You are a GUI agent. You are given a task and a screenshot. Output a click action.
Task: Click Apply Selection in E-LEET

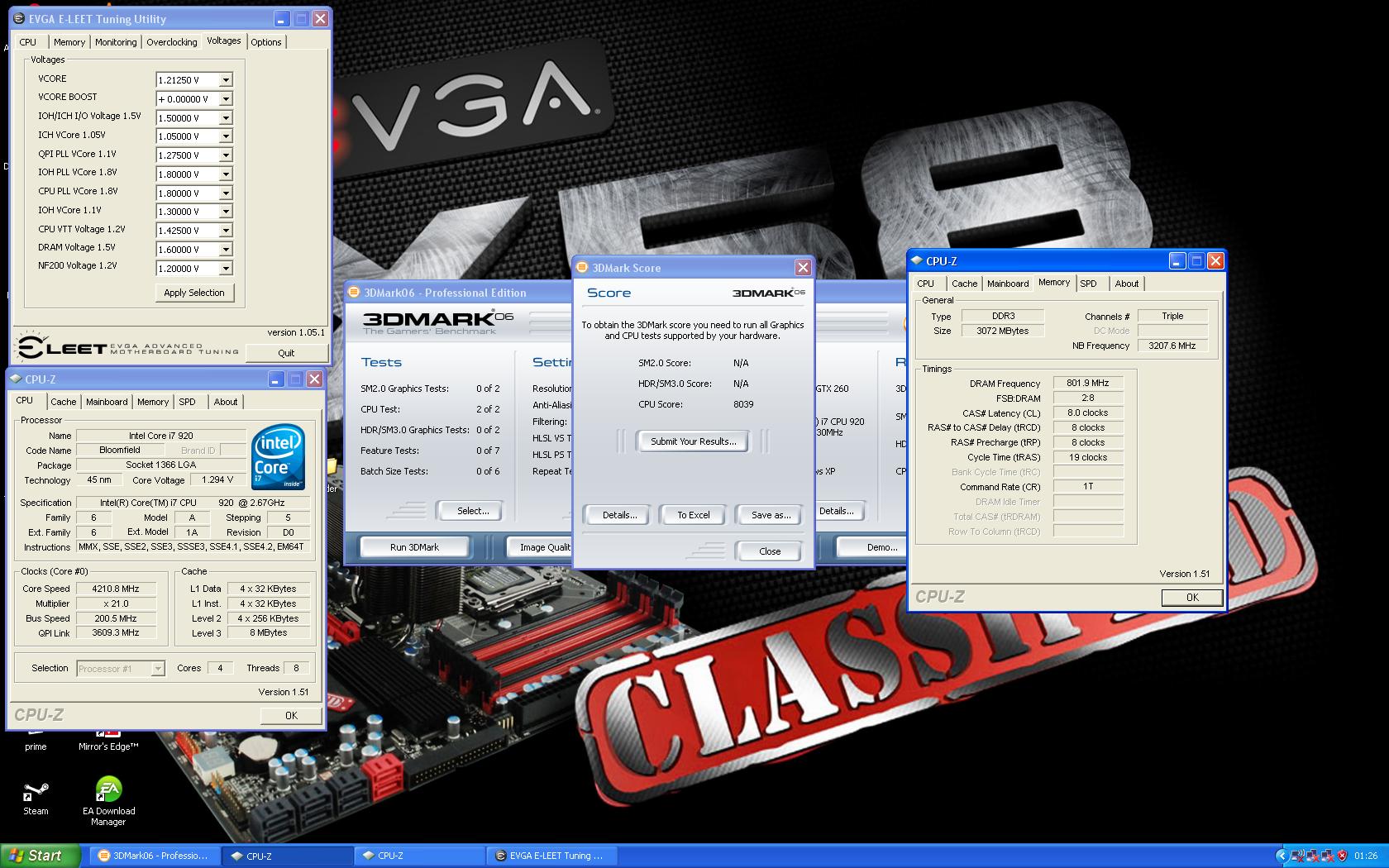(194, 293)
